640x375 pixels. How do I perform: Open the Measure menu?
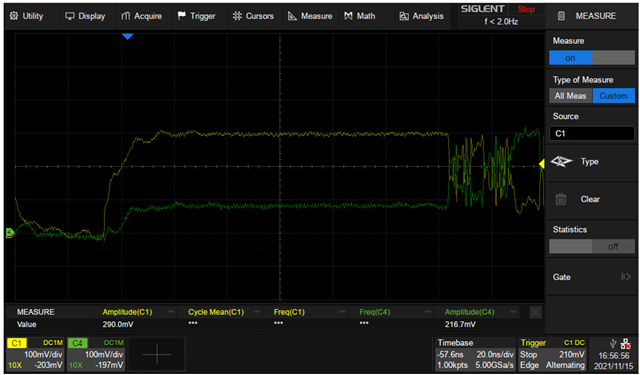(310, 16)
